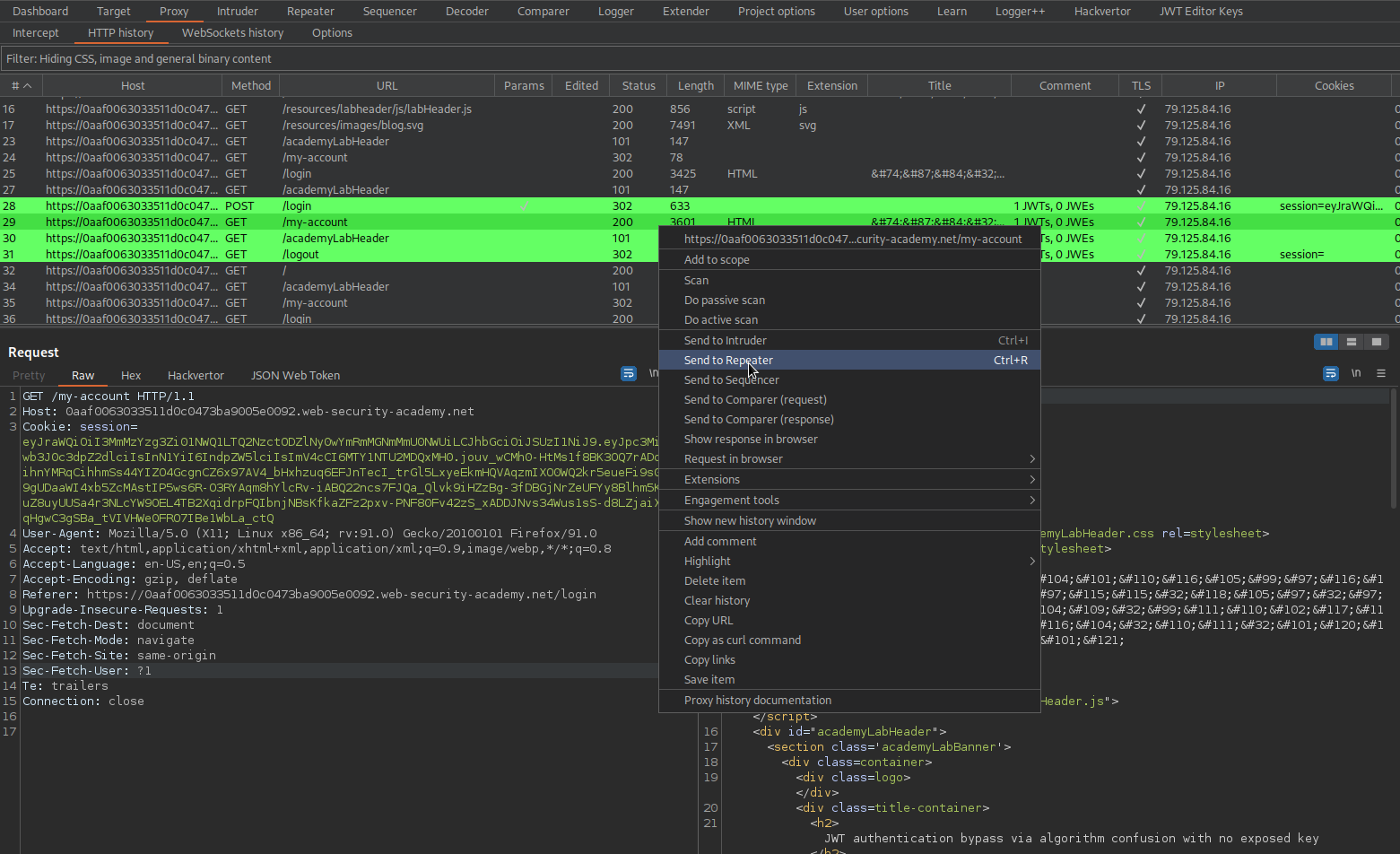Click the history filter bar
Viewport: 1400px width, 854px height.
700,59
